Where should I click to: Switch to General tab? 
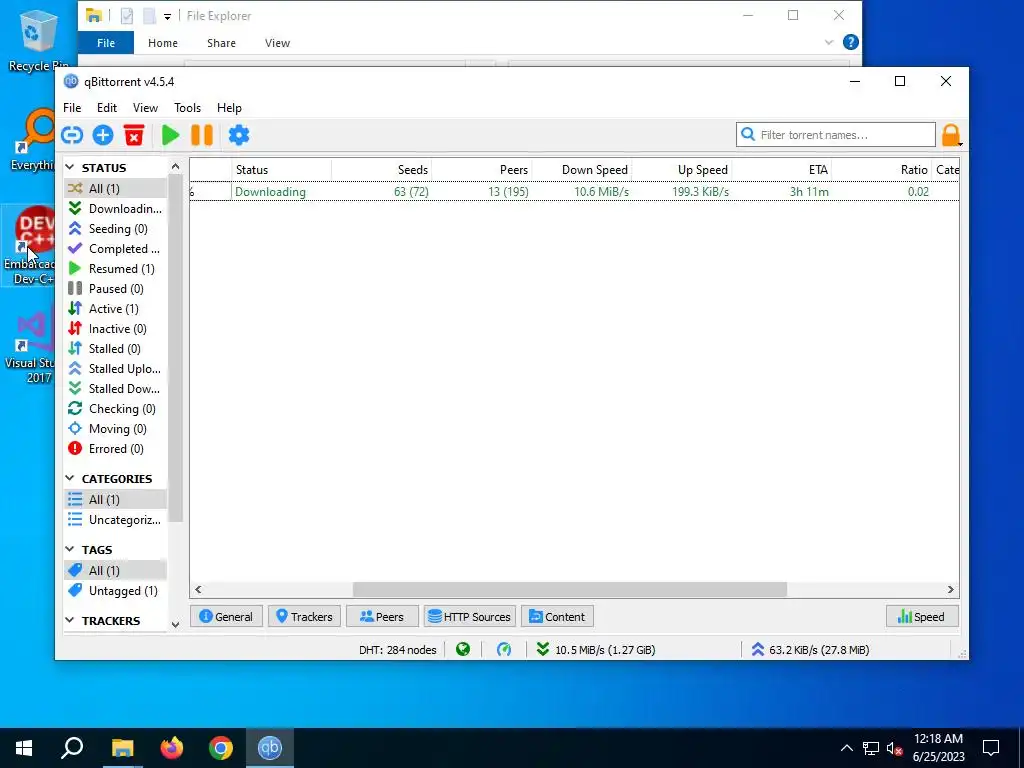226,616
